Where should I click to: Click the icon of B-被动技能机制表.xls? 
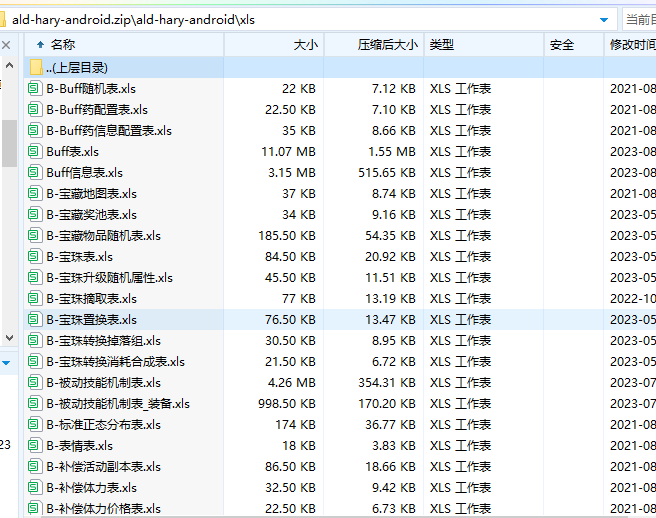click(x=36, y=382)
